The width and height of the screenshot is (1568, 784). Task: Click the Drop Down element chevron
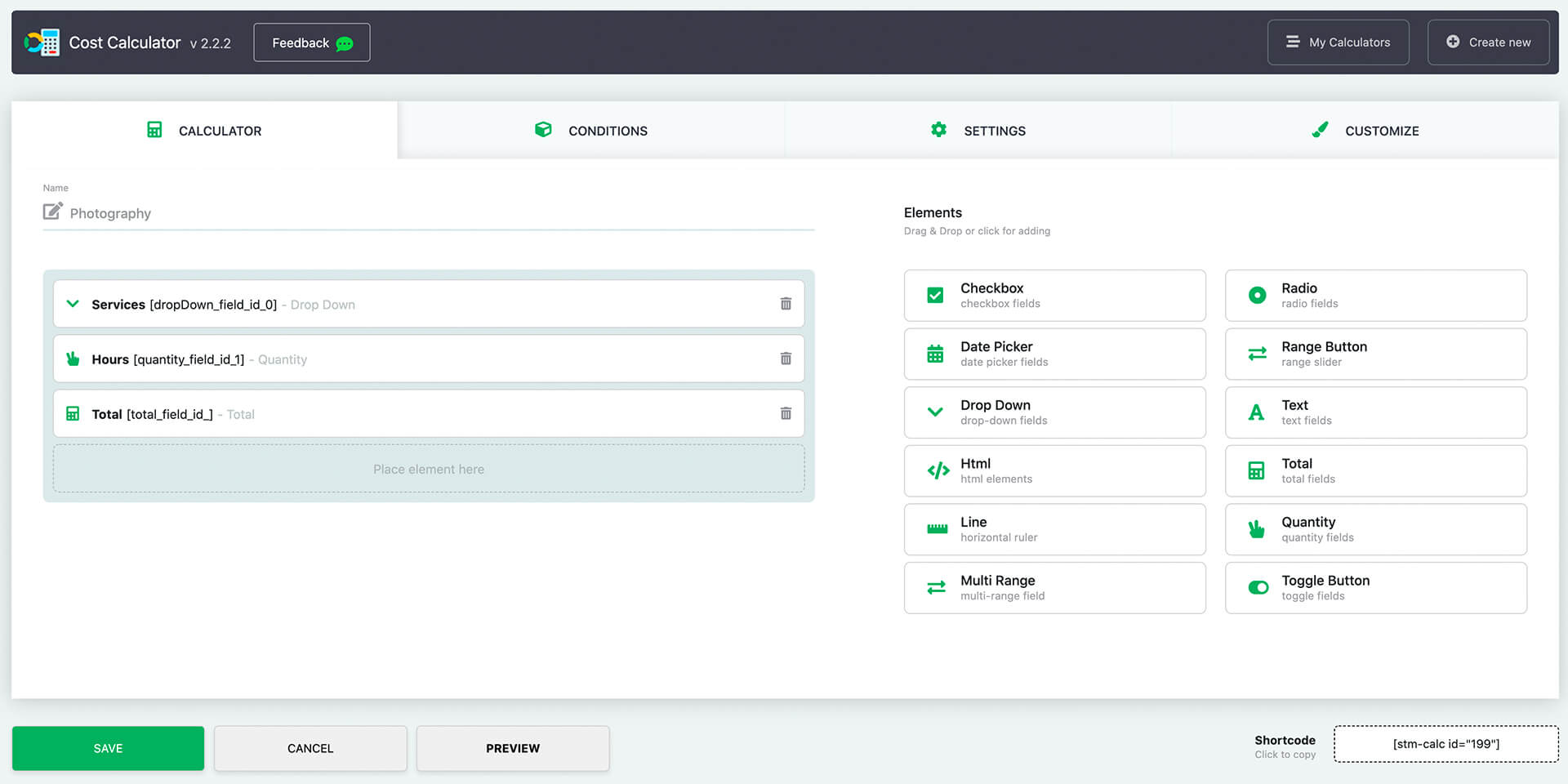[935, 412]
